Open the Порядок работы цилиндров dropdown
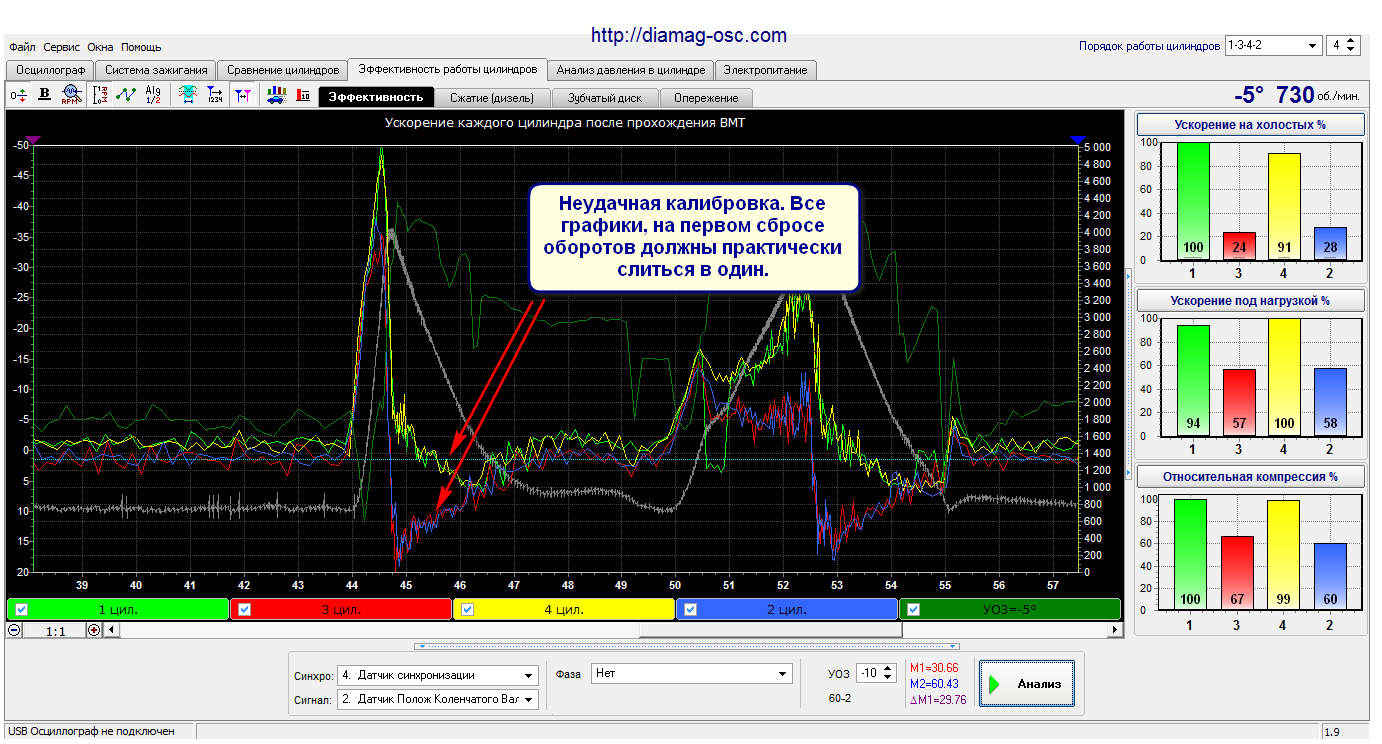Viewport: 1382px width, 744px height. [x=1273, y=45]
